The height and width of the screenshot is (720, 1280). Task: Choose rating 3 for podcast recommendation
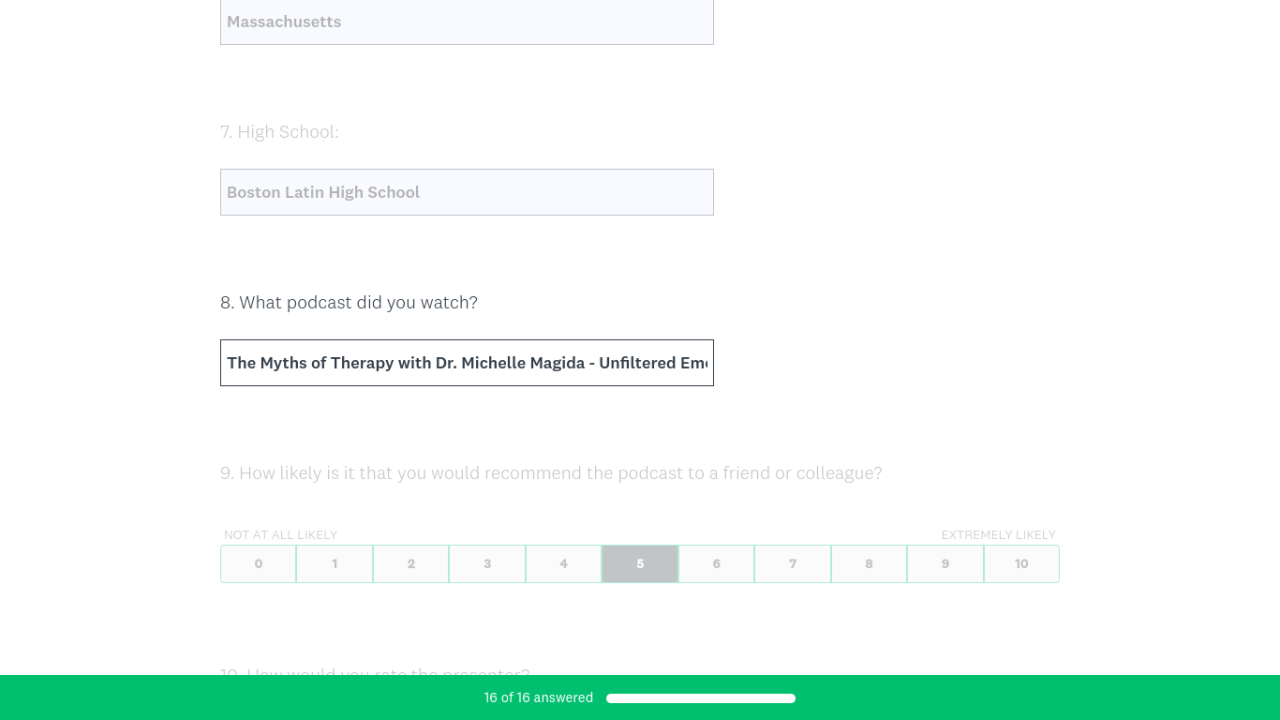tap(487, 564)
